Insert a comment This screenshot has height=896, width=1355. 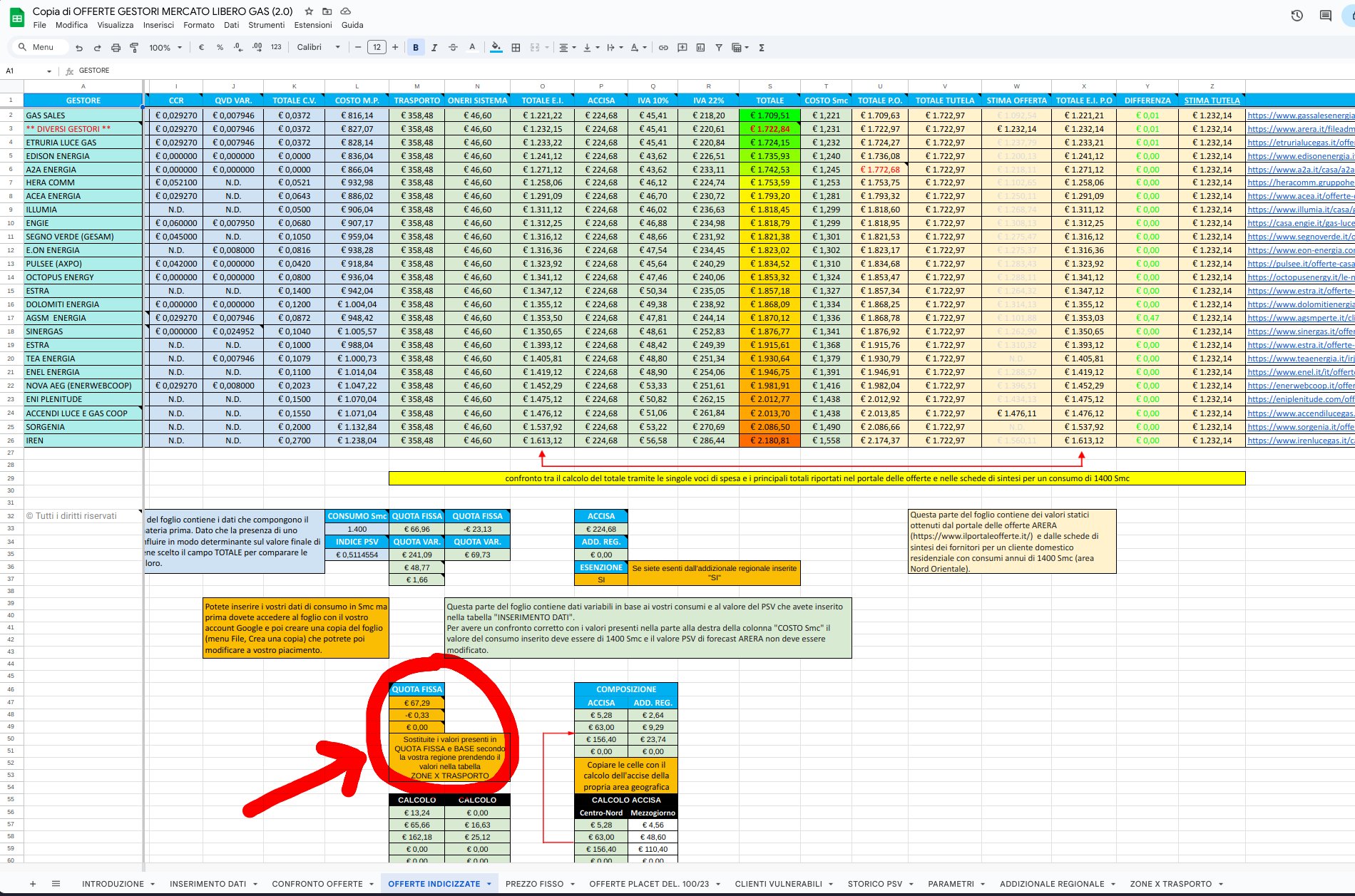tap(682, 48)
